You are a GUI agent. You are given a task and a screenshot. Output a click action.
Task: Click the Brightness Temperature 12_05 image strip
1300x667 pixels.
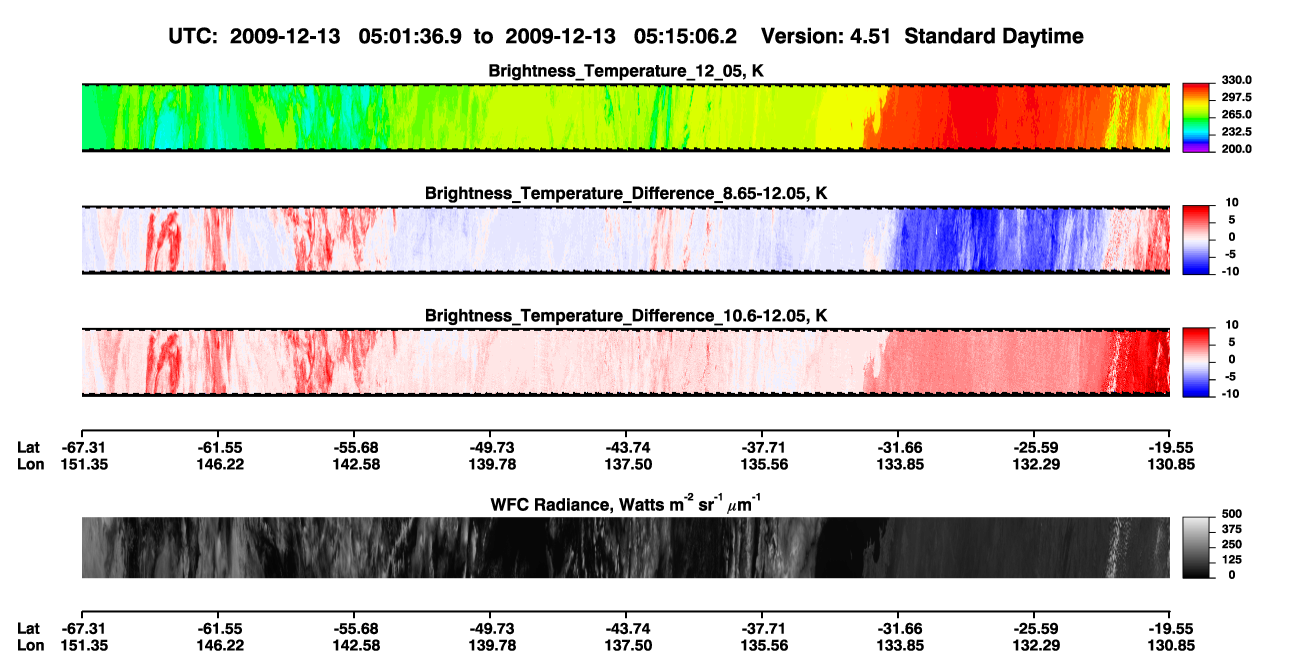tap(625, 117)
